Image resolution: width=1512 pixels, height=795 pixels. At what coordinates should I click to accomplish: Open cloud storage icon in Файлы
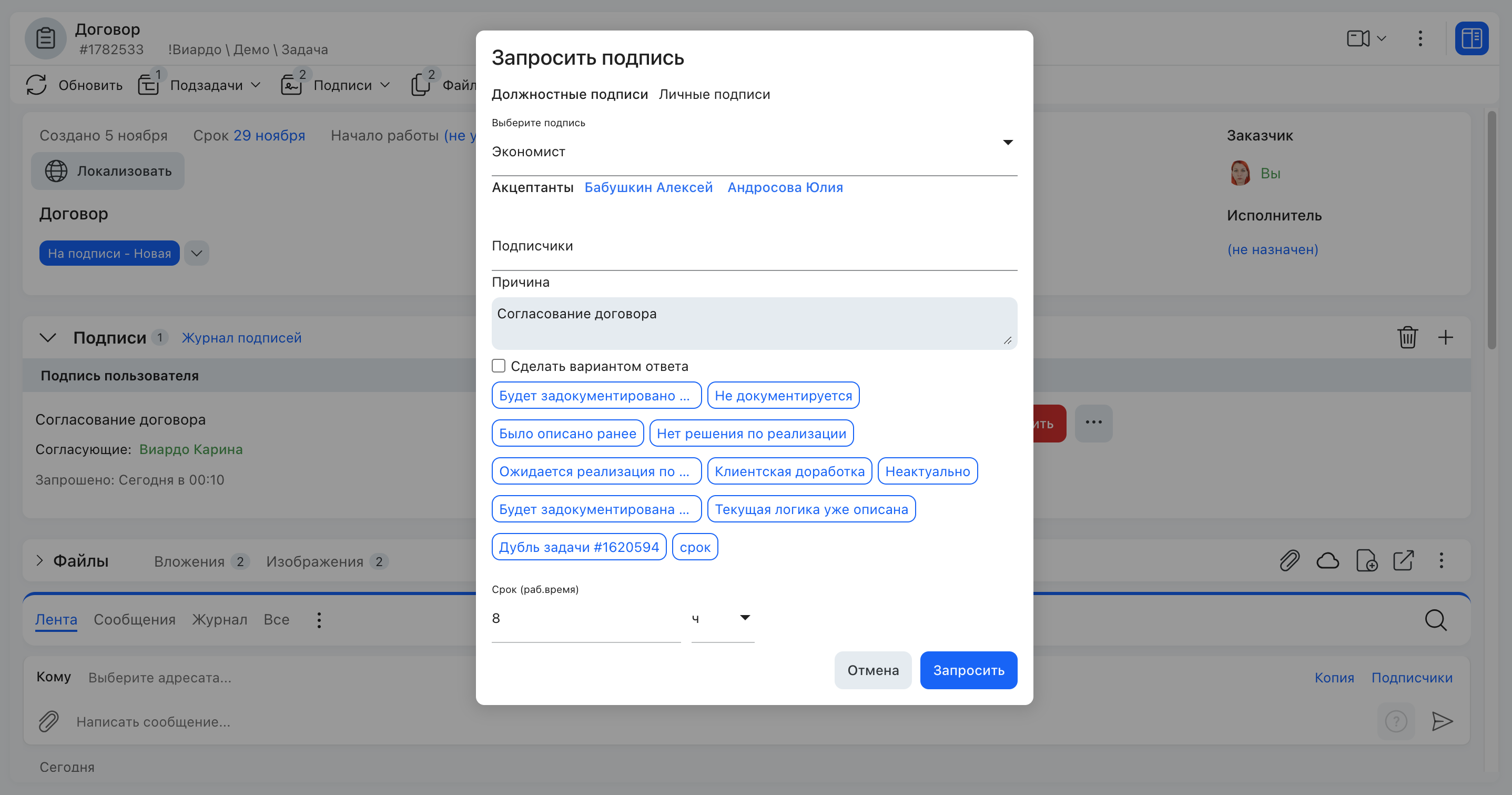(x=1327, y=561)
